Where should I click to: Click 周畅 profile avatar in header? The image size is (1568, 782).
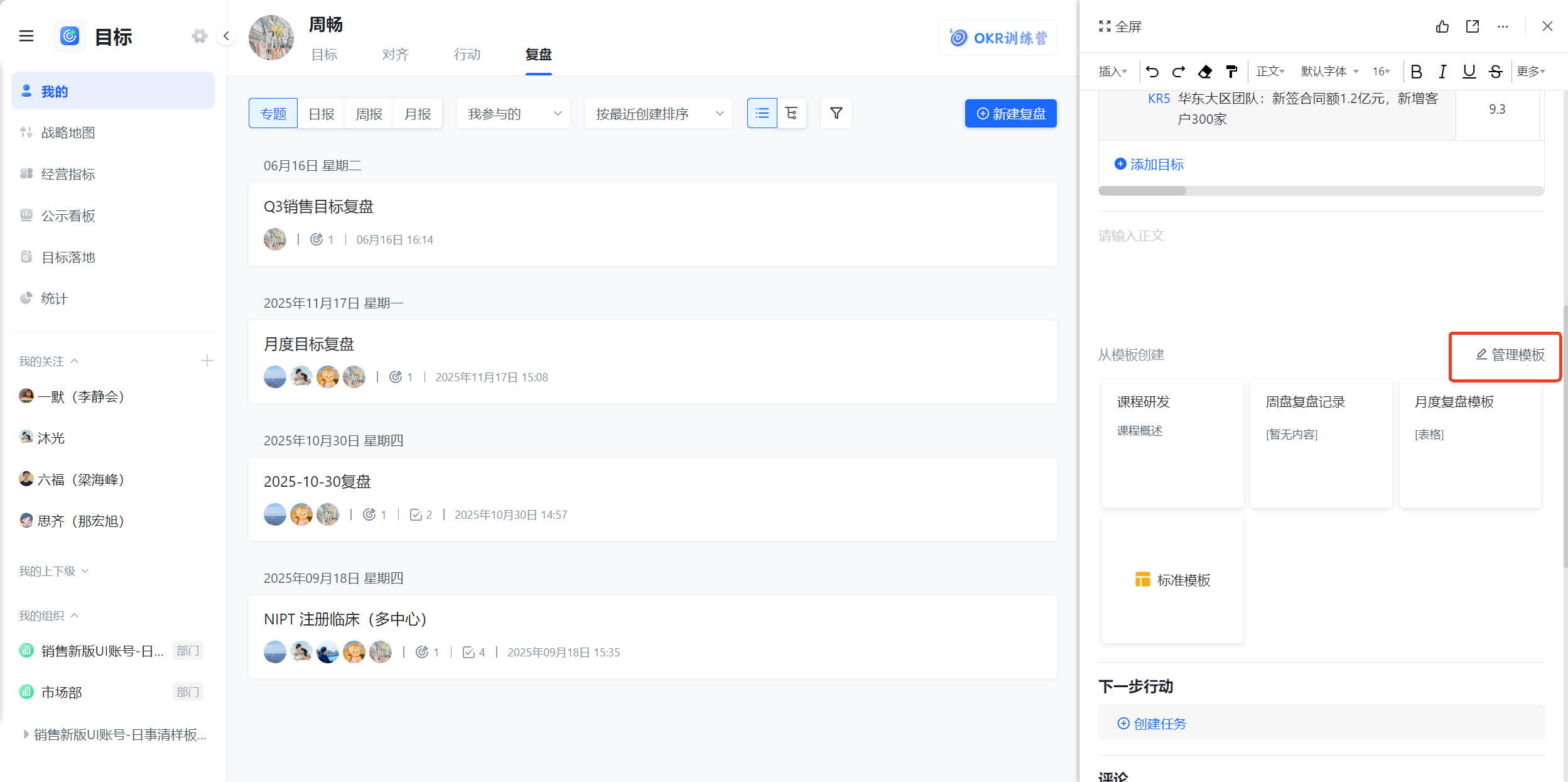tap(271, 38)
